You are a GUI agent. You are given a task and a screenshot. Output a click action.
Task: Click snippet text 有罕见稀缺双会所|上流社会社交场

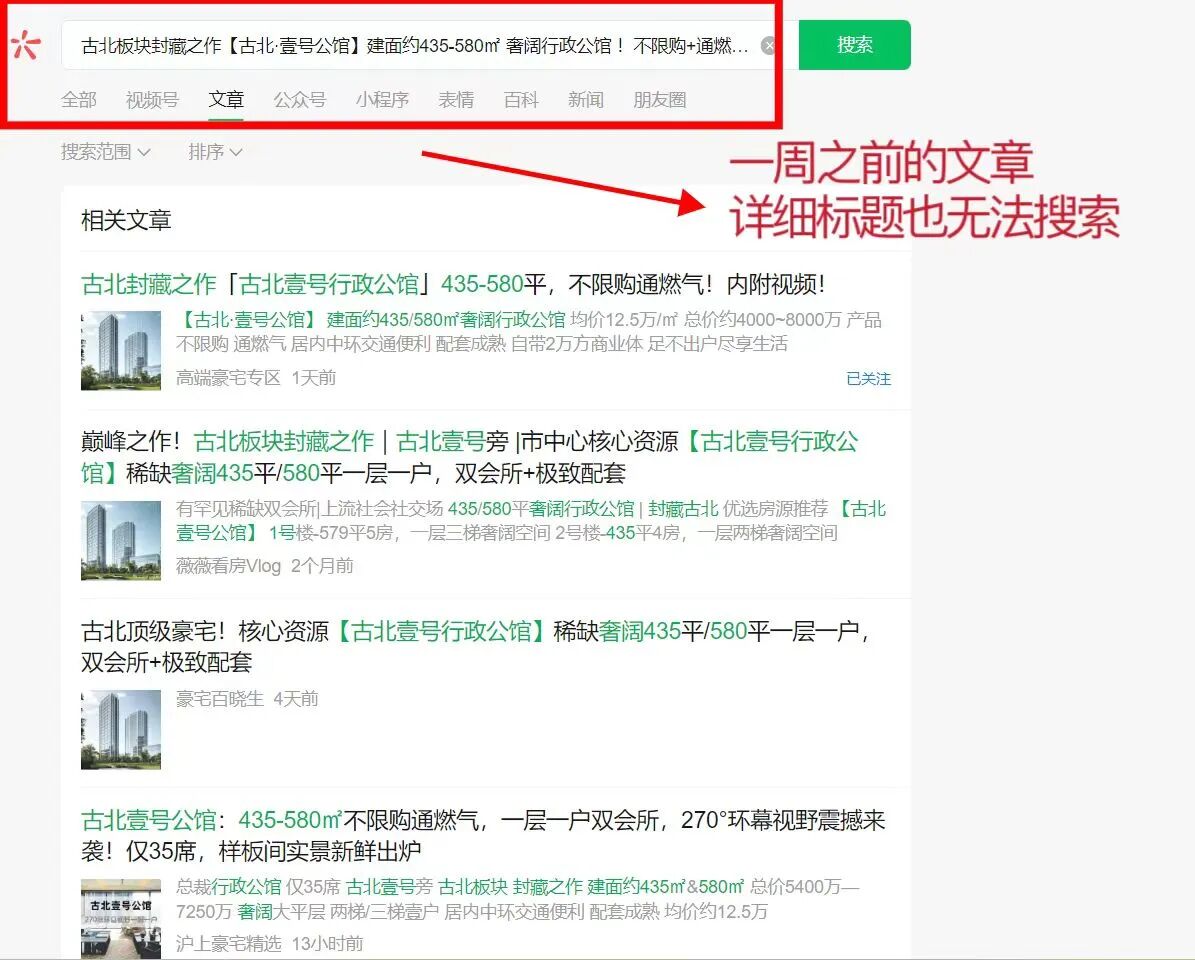pyautogui.click(x=309, y=509)
